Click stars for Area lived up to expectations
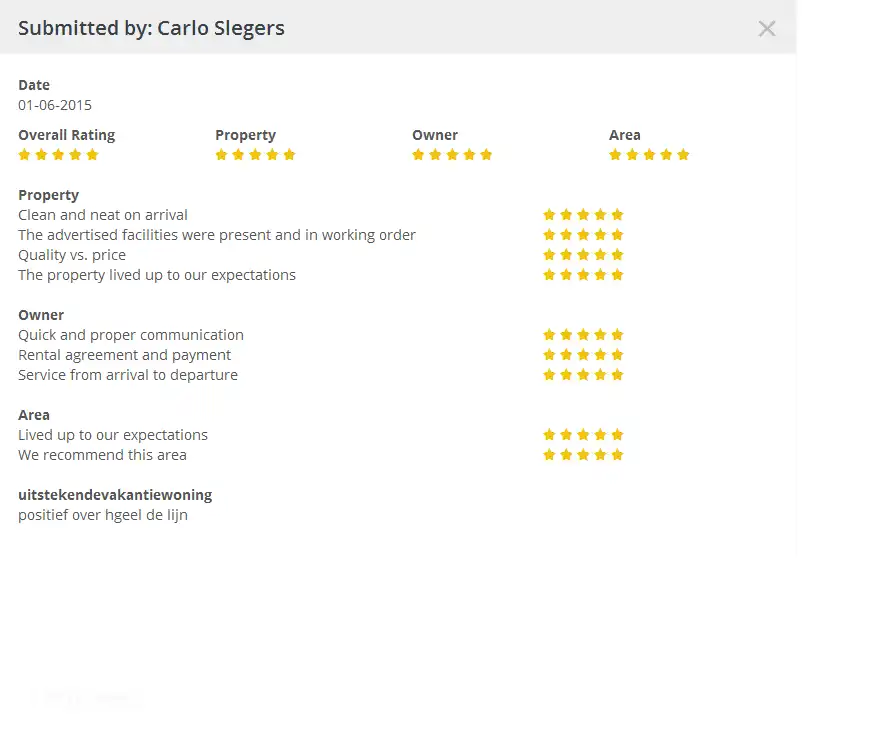 (583, 435)
